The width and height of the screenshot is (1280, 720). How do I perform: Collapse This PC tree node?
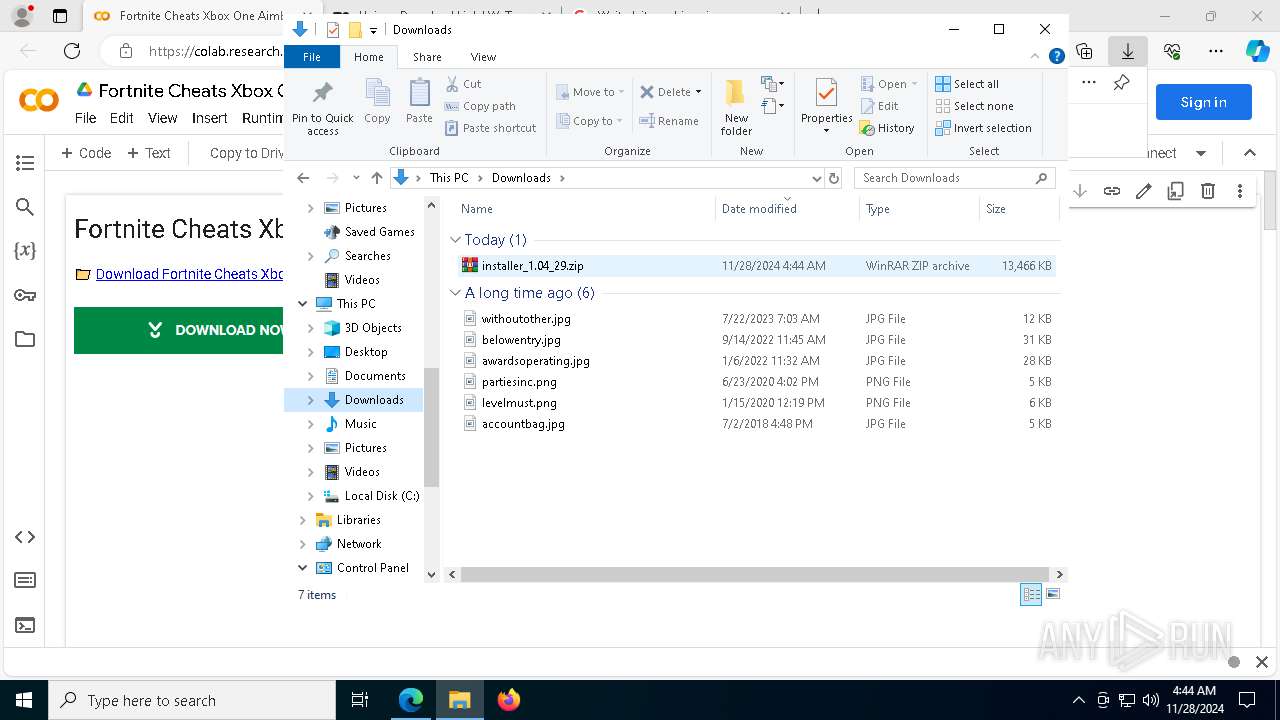pos(303,304)
